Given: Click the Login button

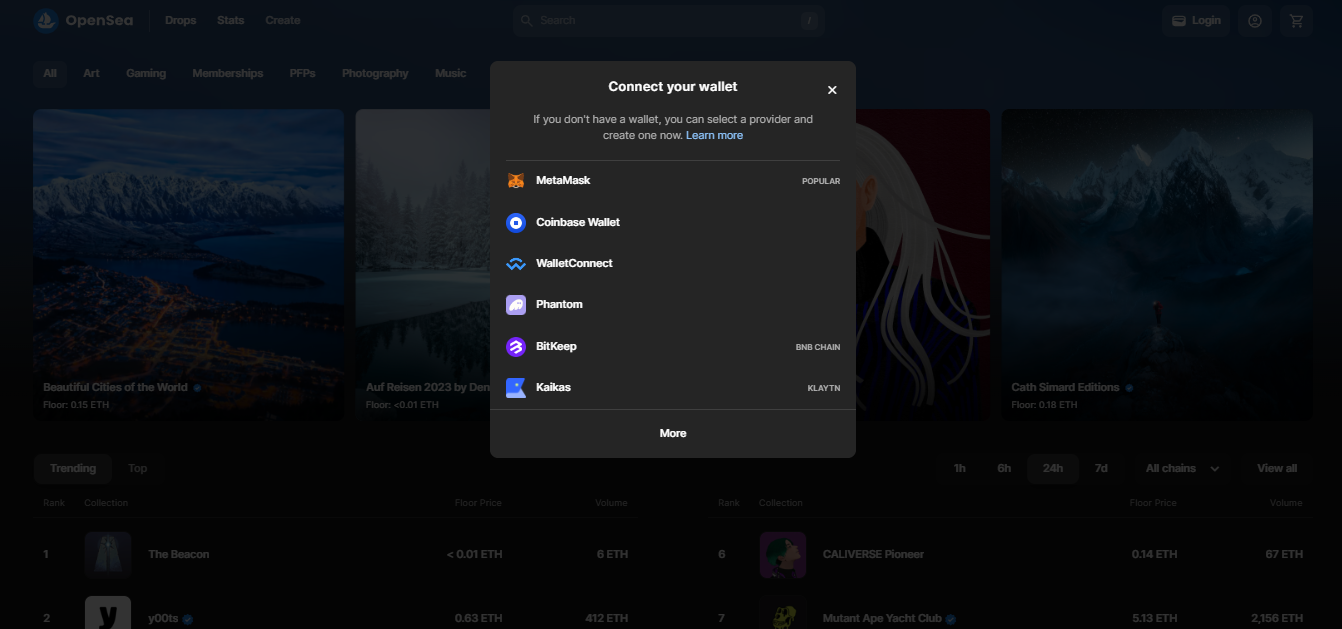Looking at the screenshot, I should click(1196, 20).
